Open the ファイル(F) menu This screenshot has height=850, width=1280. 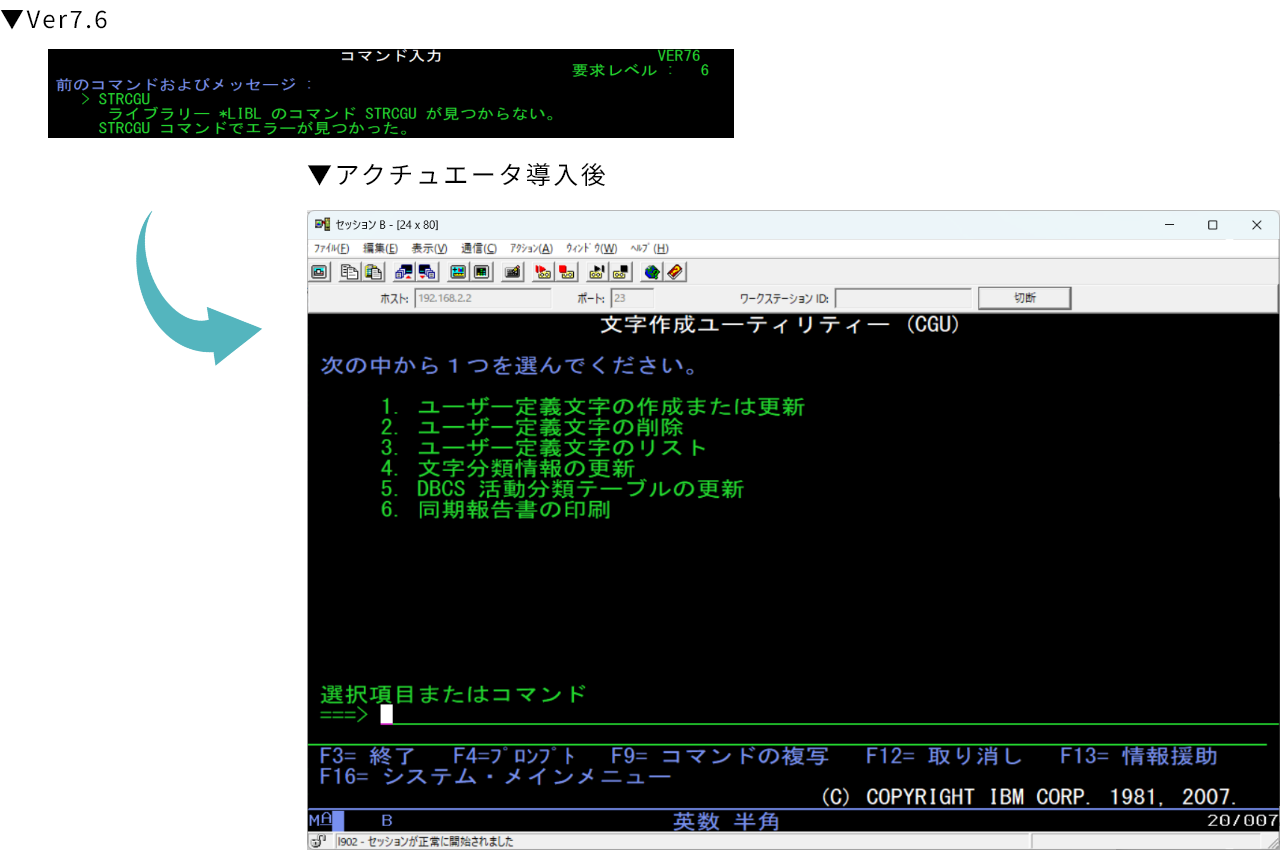pyautogui.click(x=331, y=248)
